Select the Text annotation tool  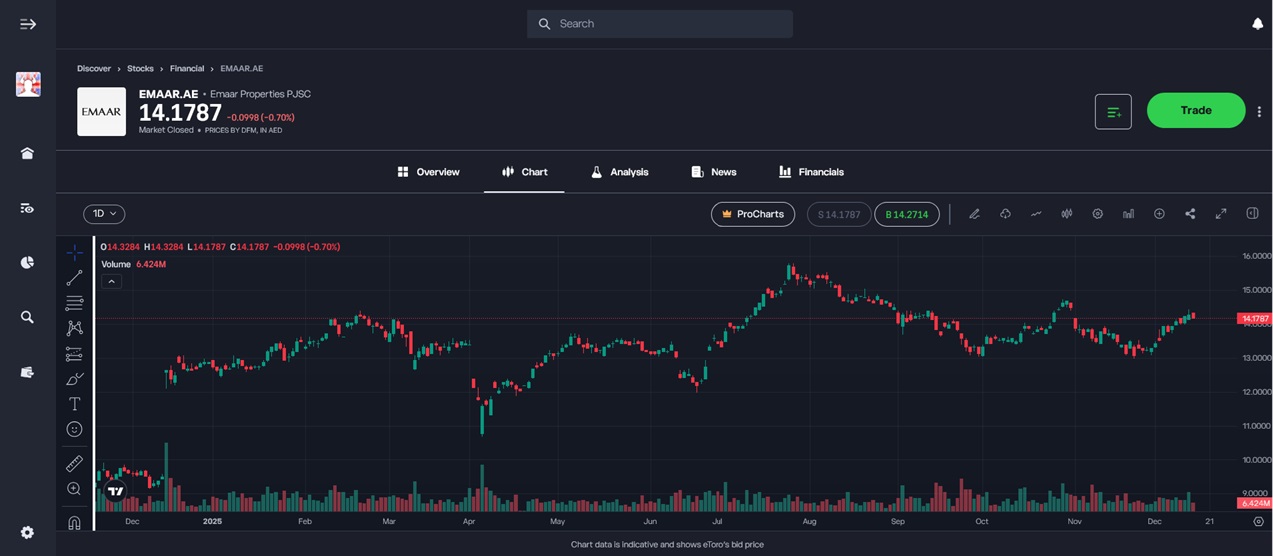click(x=74, y=404)
